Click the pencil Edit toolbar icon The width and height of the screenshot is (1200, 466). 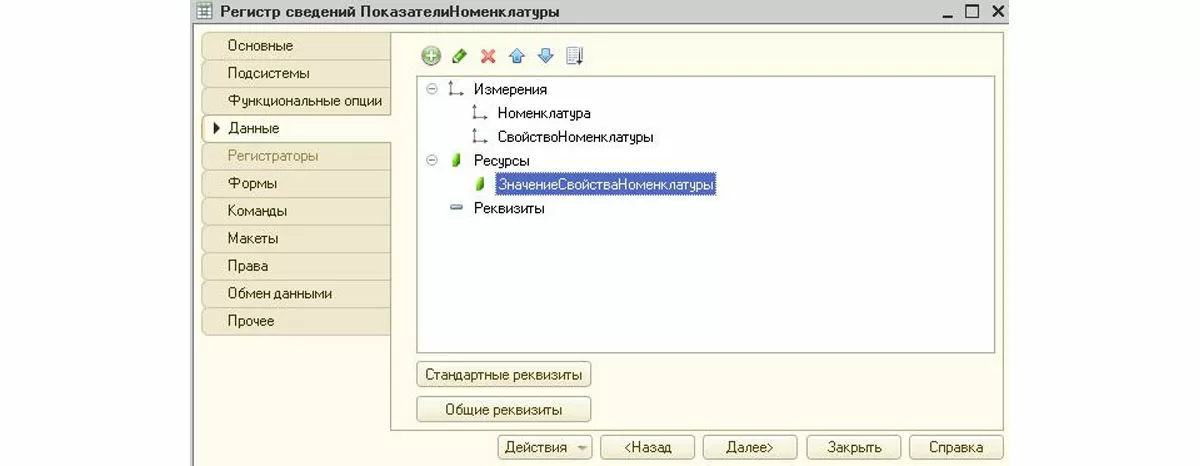(460, 56)
